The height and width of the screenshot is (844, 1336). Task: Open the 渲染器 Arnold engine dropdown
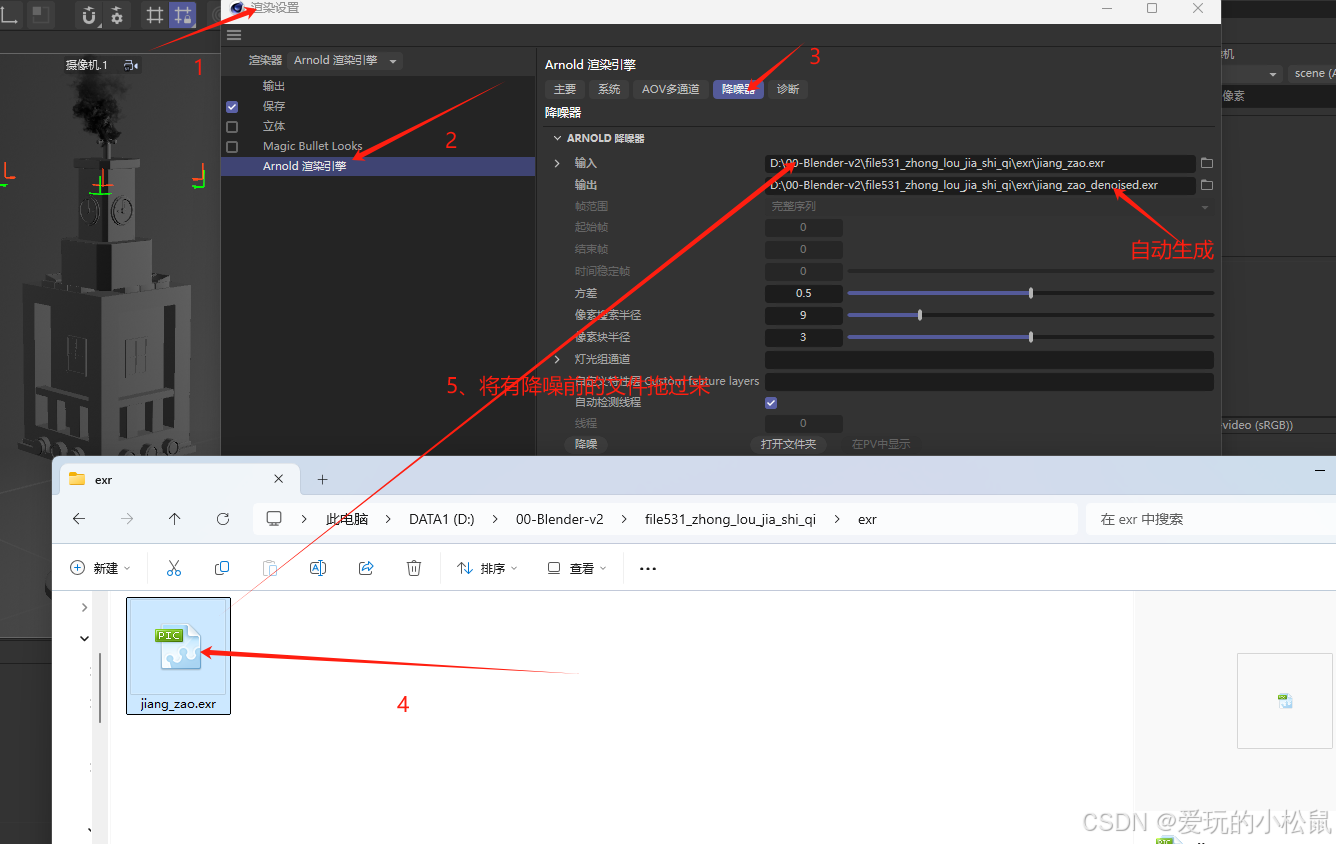(346, 61)
